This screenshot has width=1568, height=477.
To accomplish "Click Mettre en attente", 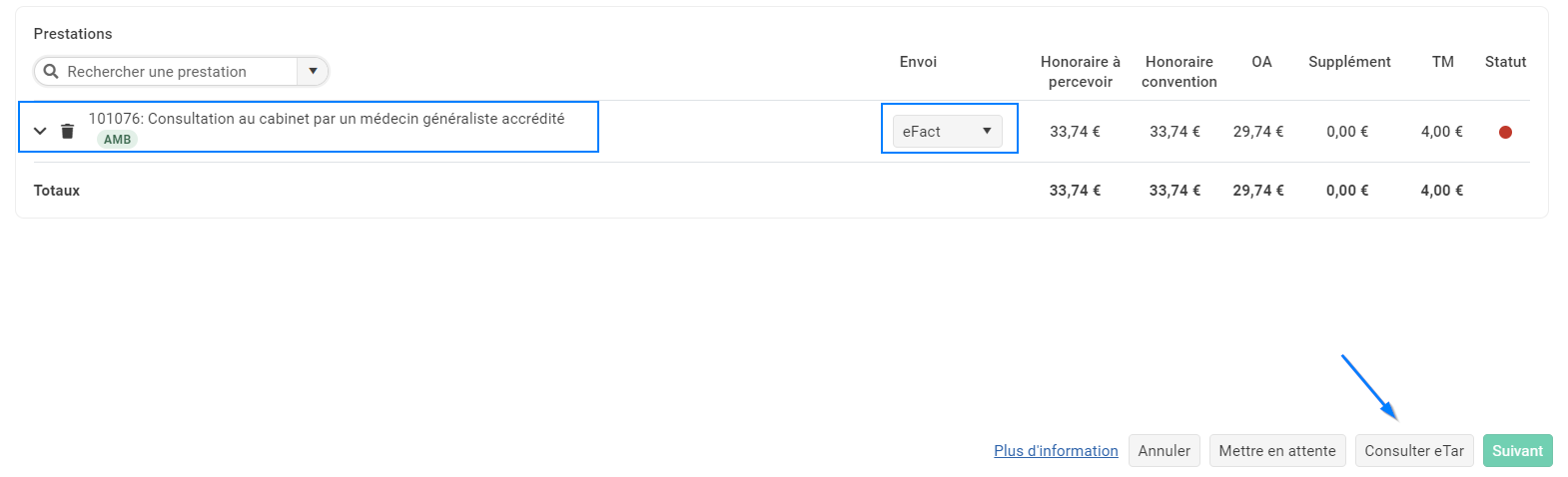I will [x=1277, y=451].
